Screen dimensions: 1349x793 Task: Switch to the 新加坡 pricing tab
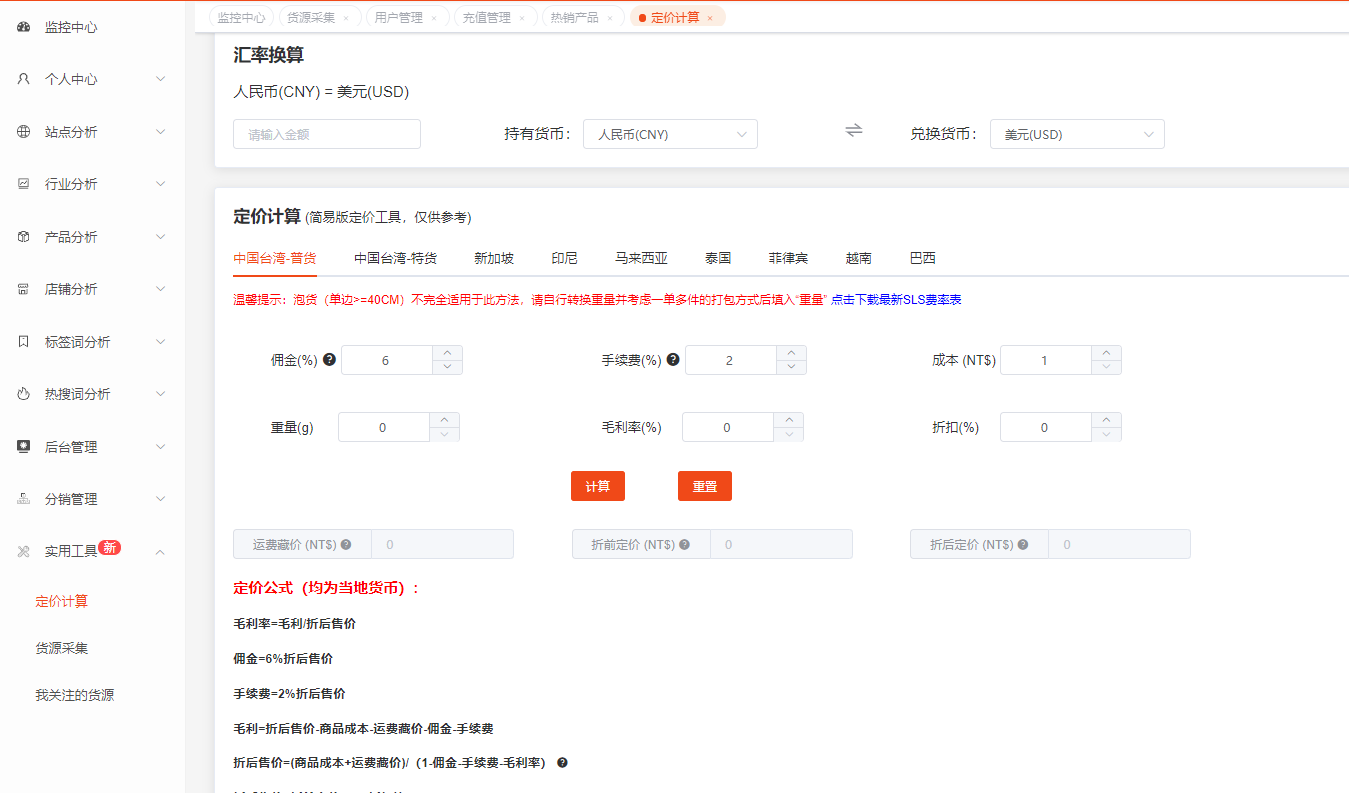493,257
